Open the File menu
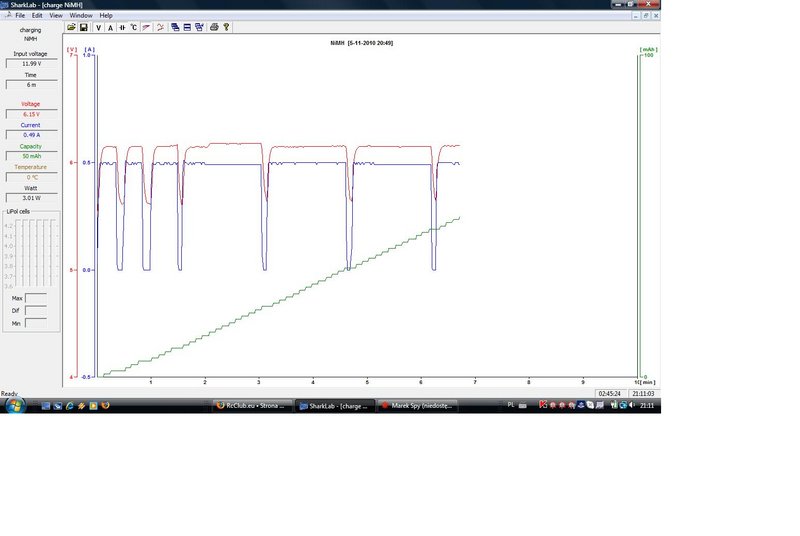This screenshot has width=800, height=536. [x=20, y=15]
